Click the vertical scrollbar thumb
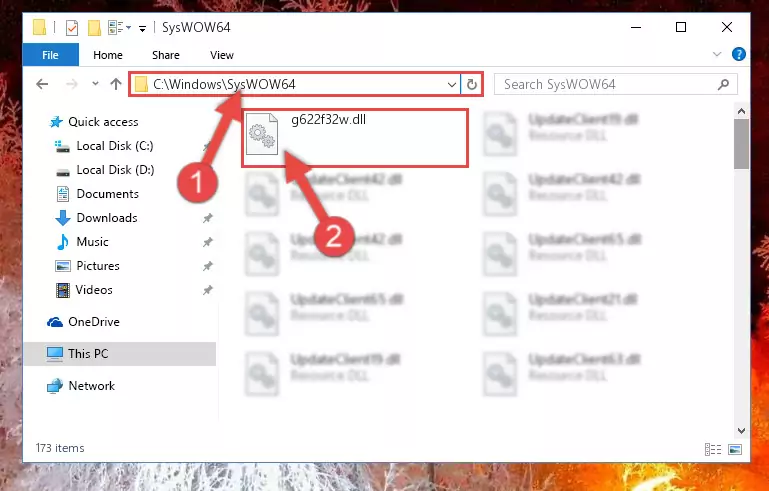This screenshot has width=769, height=491. pyautogui.click(x=741, y=144)
